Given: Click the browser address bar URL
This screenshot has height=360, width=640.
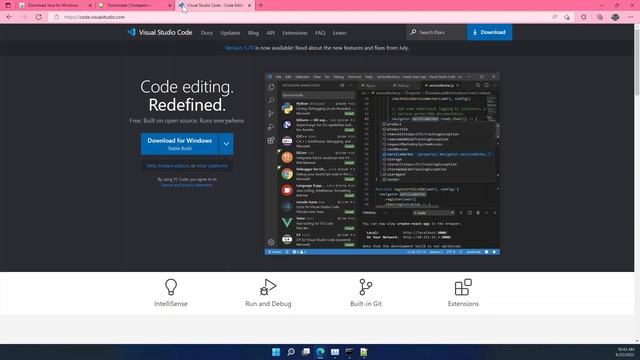Looking at the screenshot, I should pyautogui.click(x=94, y=17).
